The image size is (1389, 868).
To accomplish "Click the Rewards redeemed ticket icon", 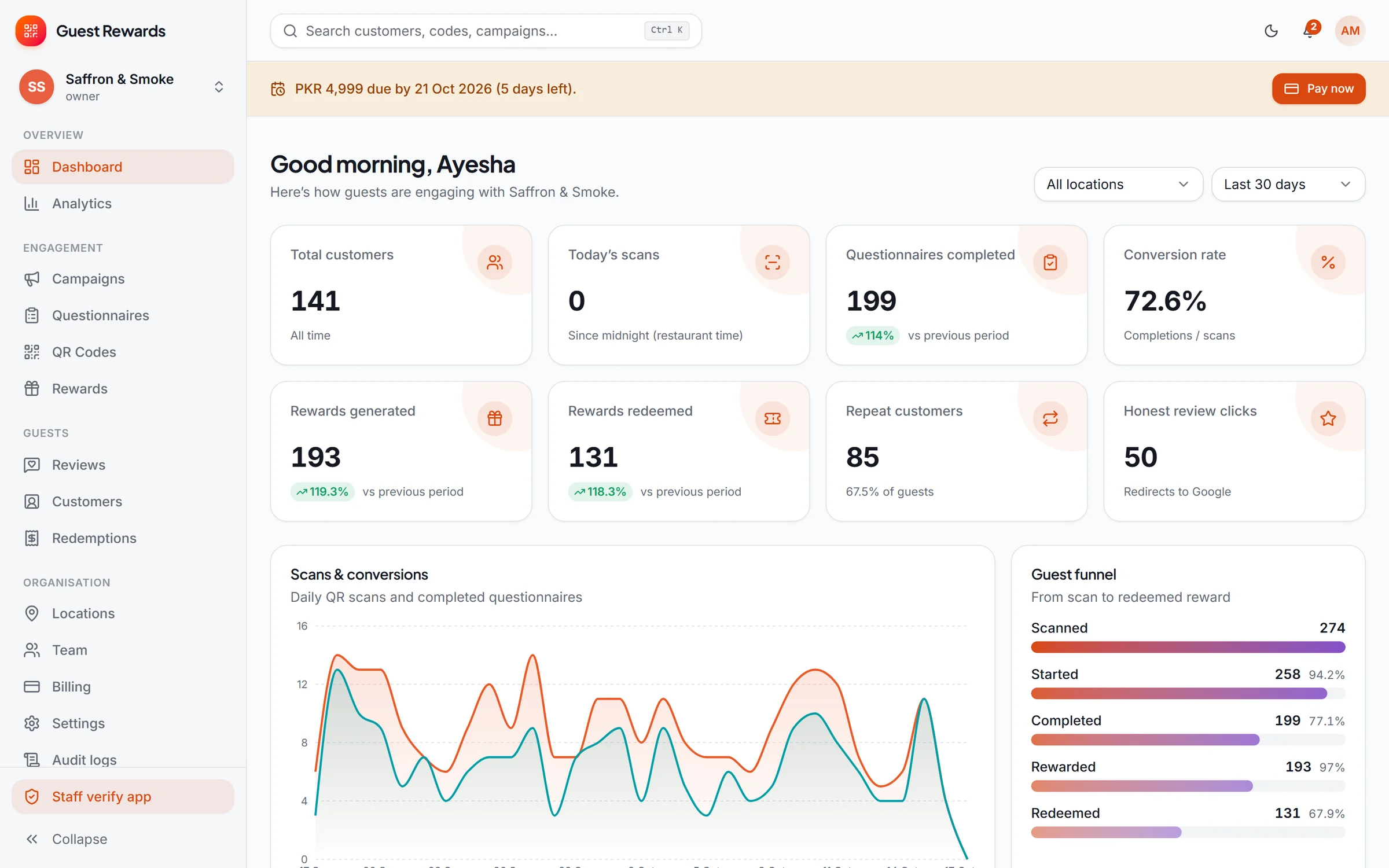I will [x=773, y=418].
